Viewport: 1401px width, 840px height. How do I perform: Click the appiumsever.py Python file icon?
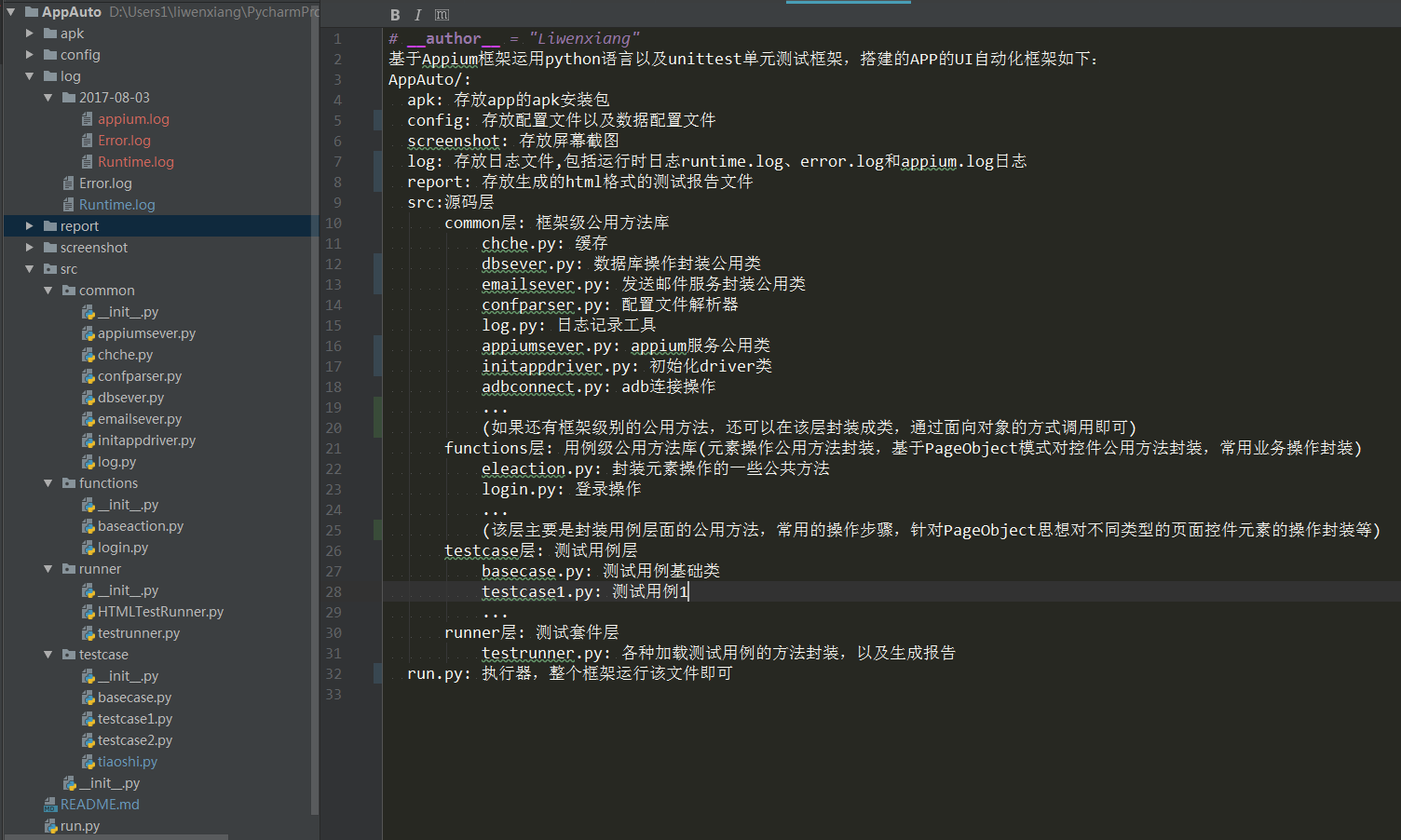coord(88,333)
